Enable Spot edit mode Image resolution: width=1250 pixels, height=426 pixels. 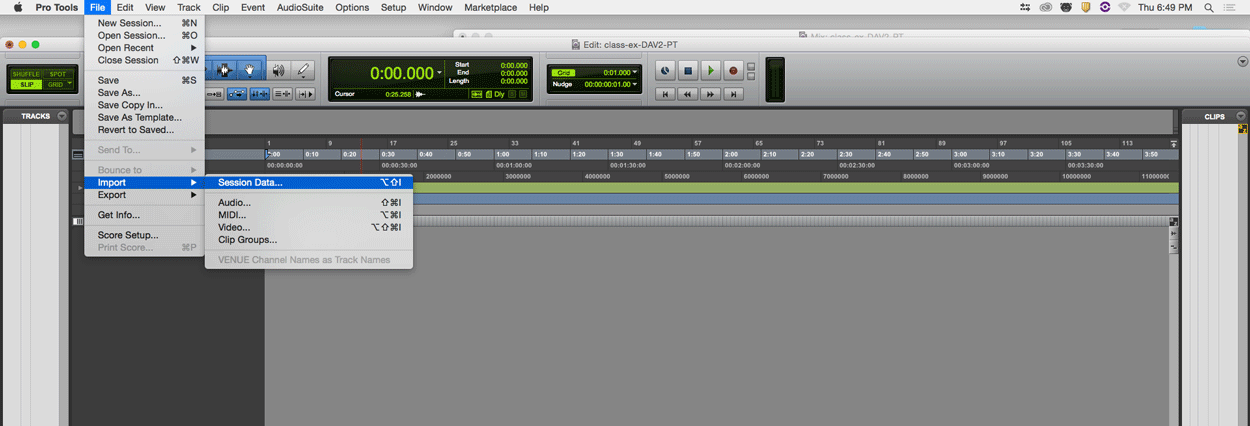58,74
